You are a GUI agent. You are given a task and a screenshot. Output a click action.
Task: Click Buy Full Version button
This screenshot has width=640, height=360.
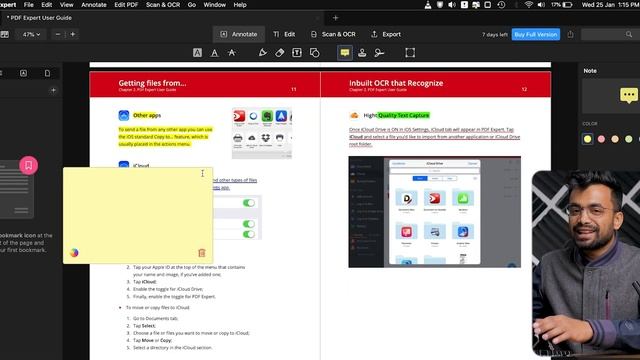(x=536, y=35)
